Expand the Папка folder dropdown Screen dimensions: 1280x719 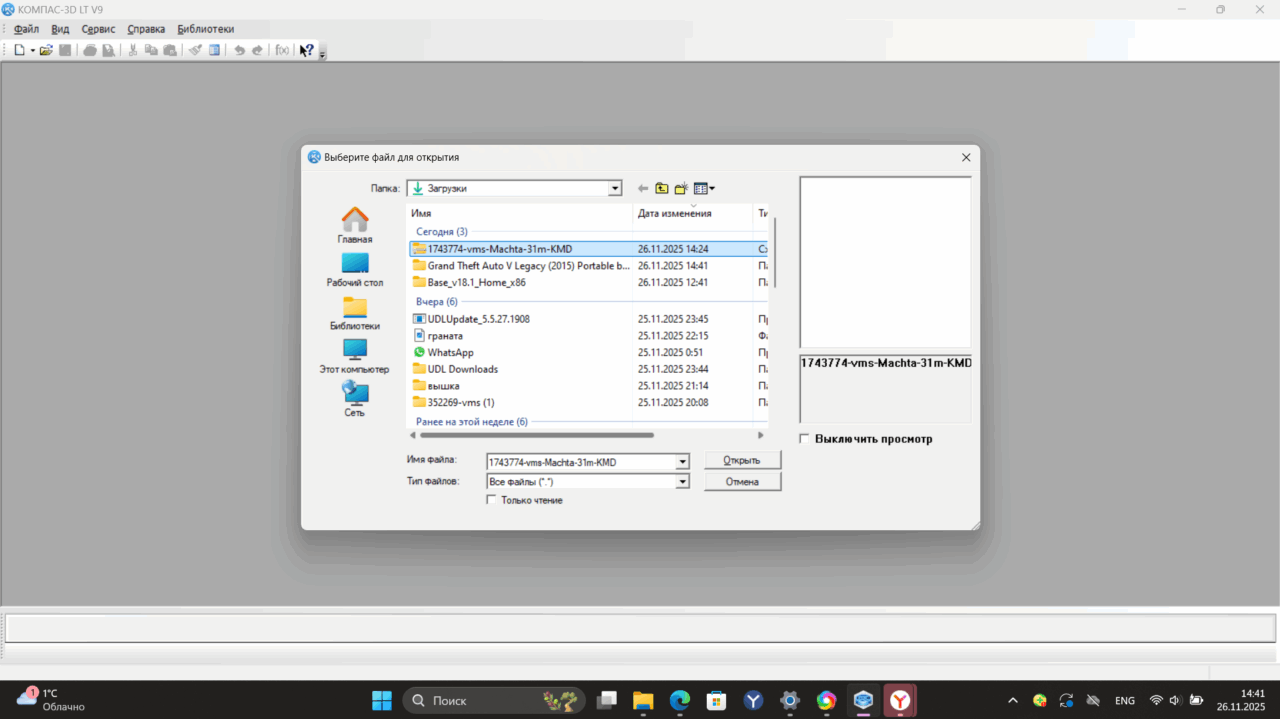tap(615, 188)
